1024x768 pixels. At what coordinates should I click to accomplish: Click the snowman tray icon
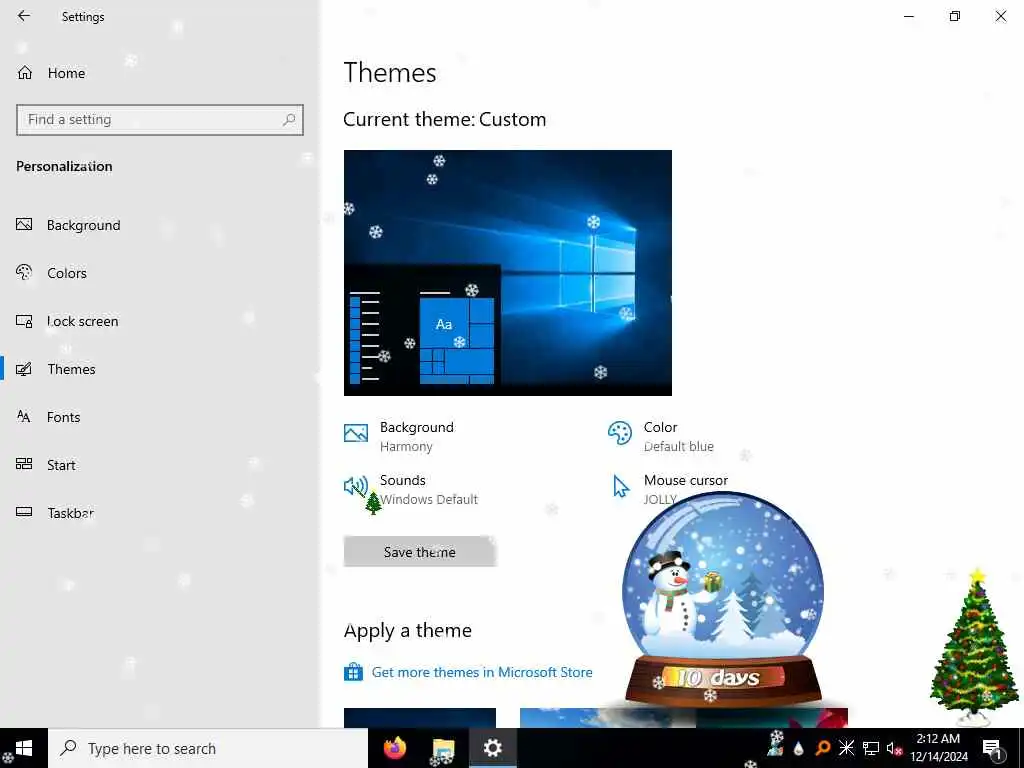pos(776,744)
